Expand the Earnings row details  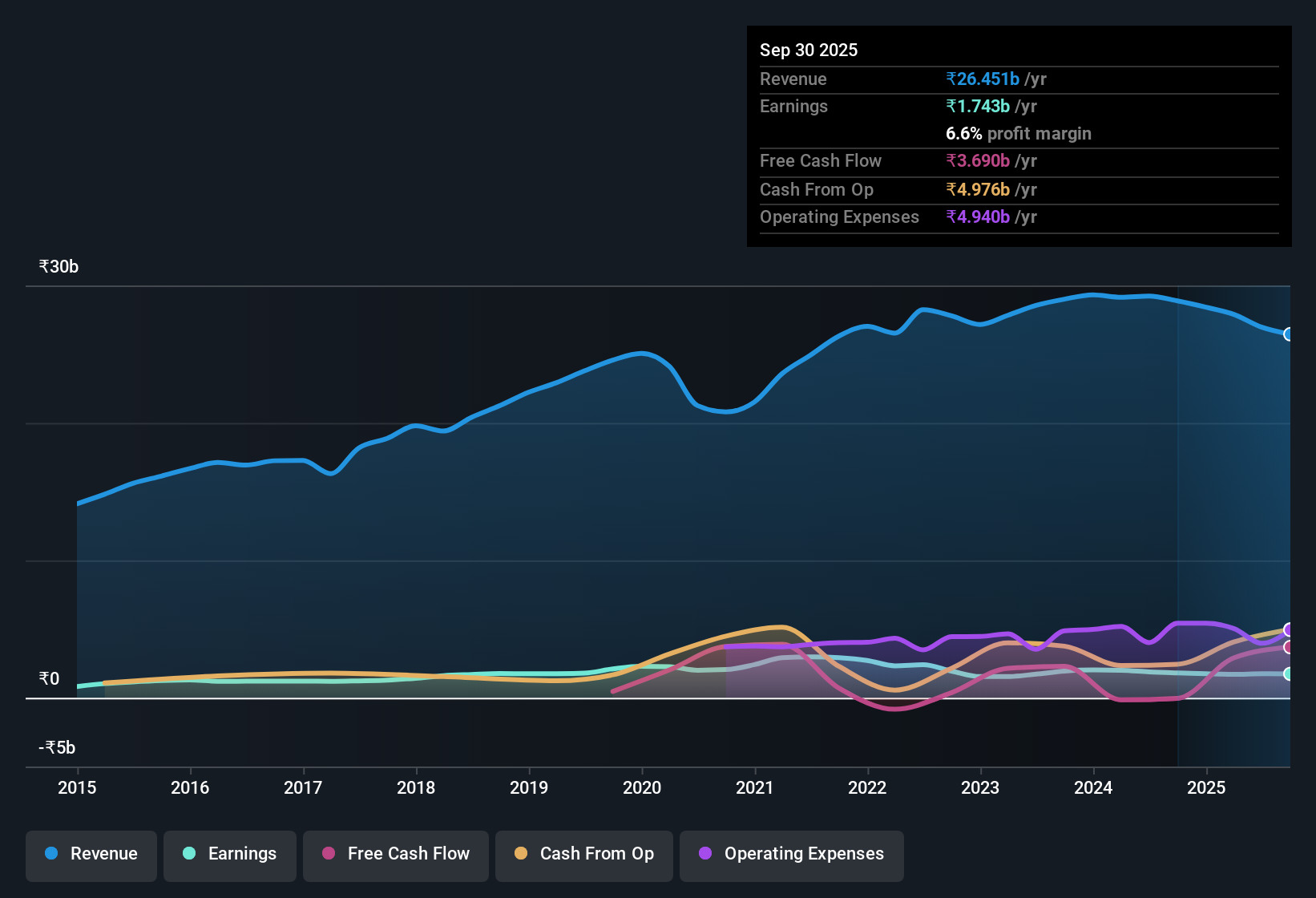coord(793,106)
